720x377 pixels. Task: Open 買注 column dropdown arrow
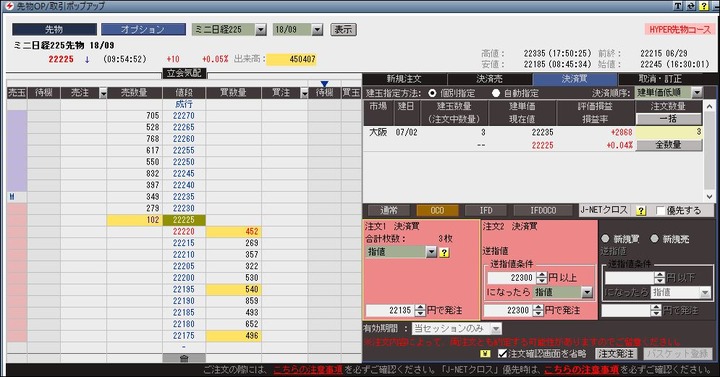[x=304, y=93]
